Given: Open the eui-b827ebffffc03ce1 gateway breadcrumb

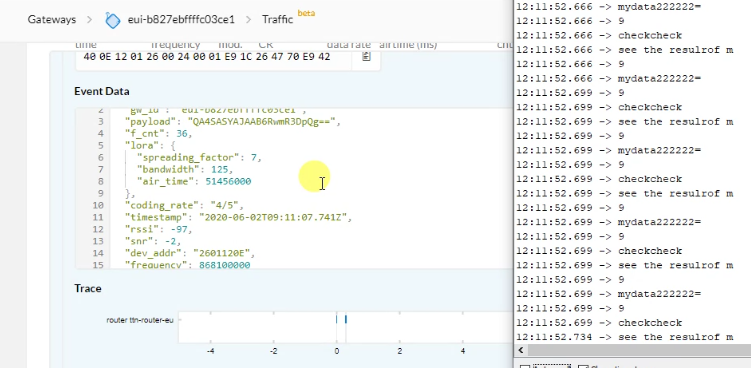Looking at the screenshot, I should 181,20.
